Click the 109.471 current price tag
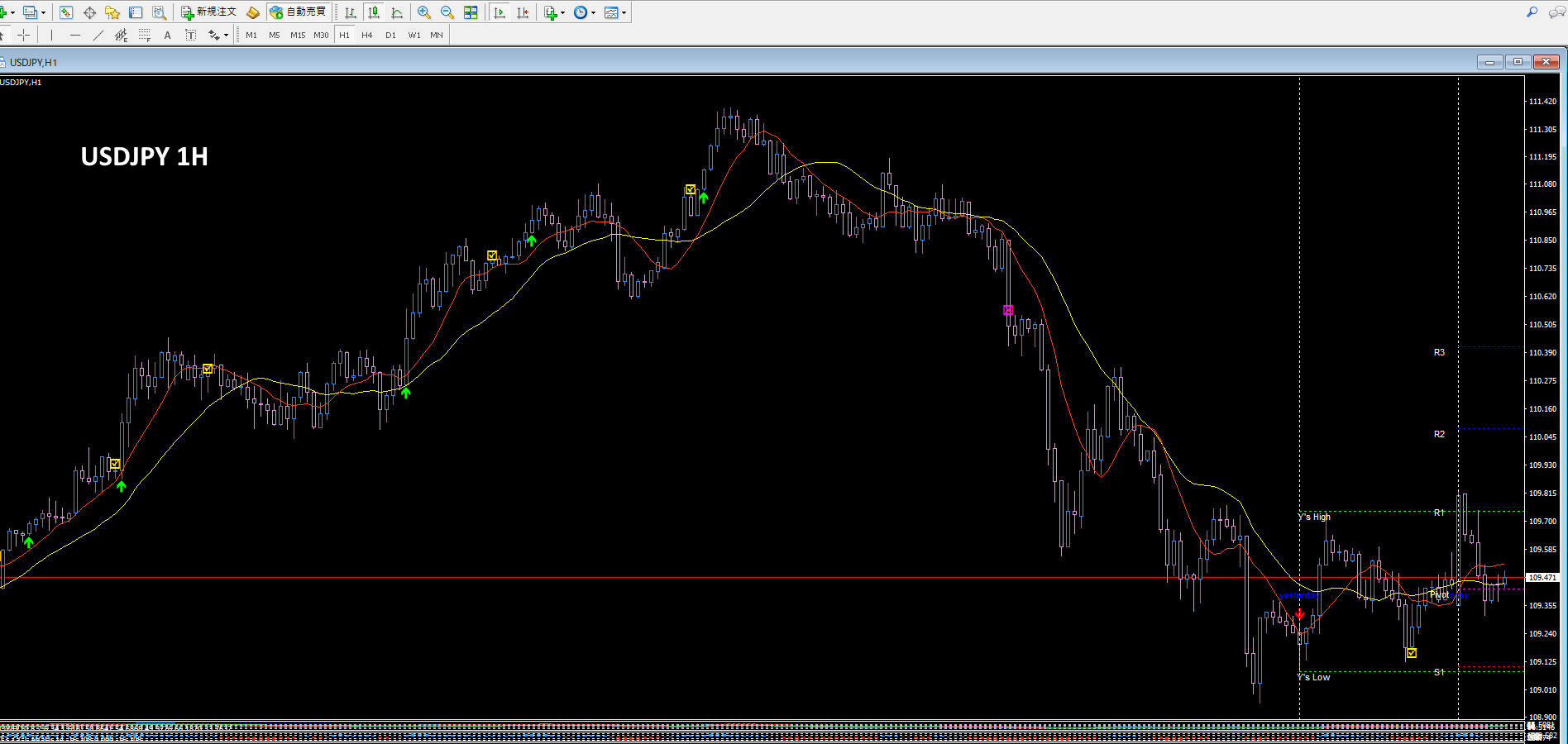Image resolution: width=1568 pixels, height=744 pixels. tap(1542, 578)
